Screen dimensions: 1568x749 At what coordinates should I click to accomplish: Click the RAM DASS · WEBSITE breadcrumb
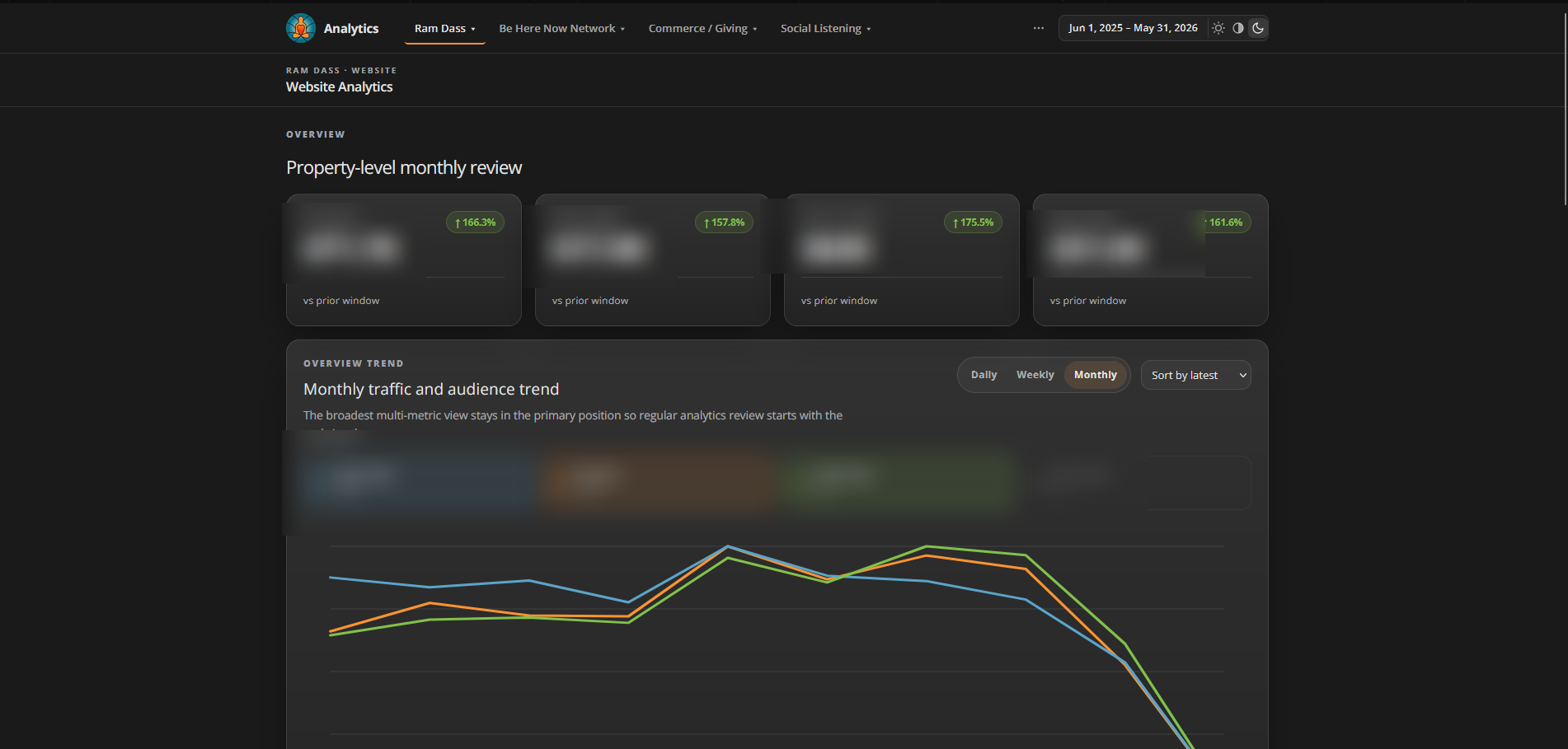point(341,70)
